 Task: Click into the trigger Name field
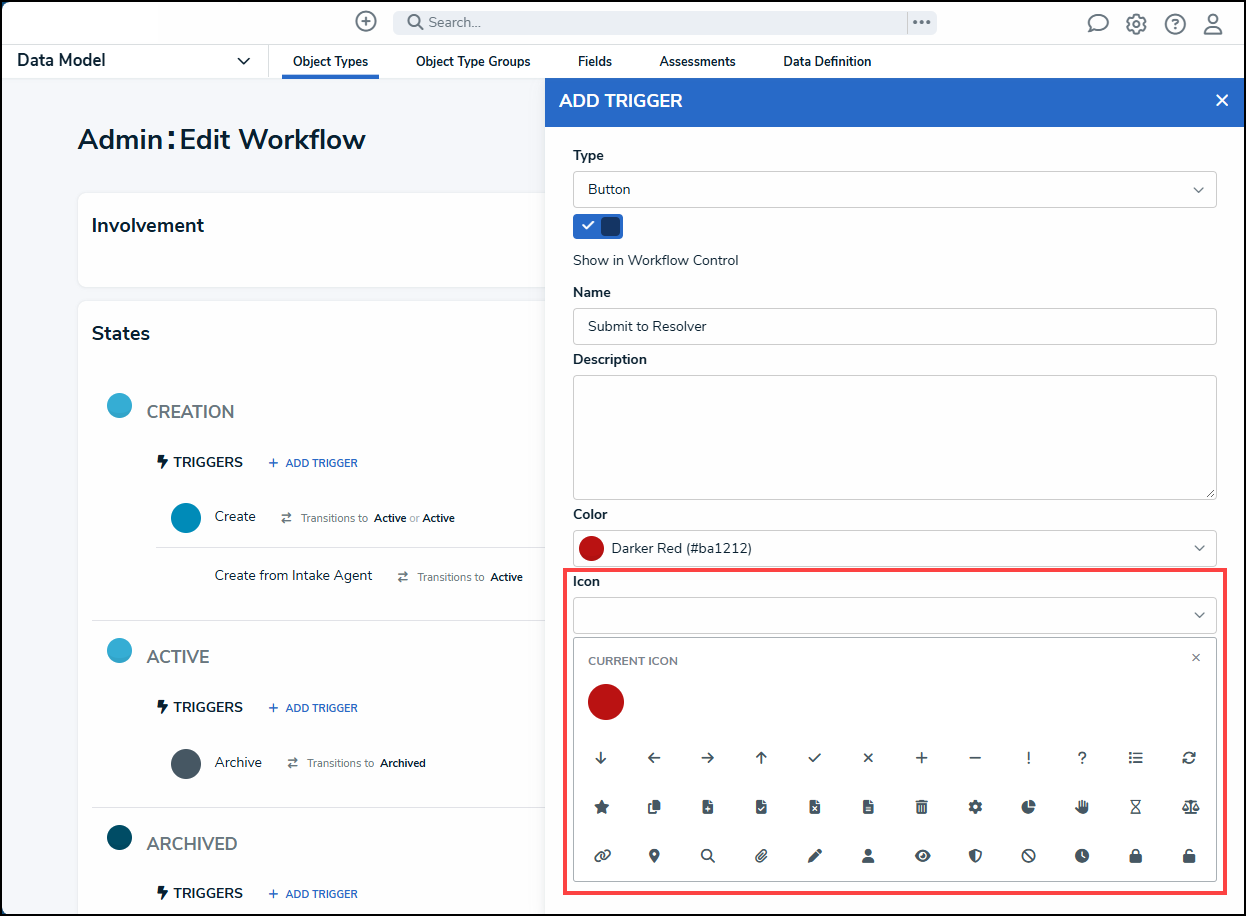895,326
